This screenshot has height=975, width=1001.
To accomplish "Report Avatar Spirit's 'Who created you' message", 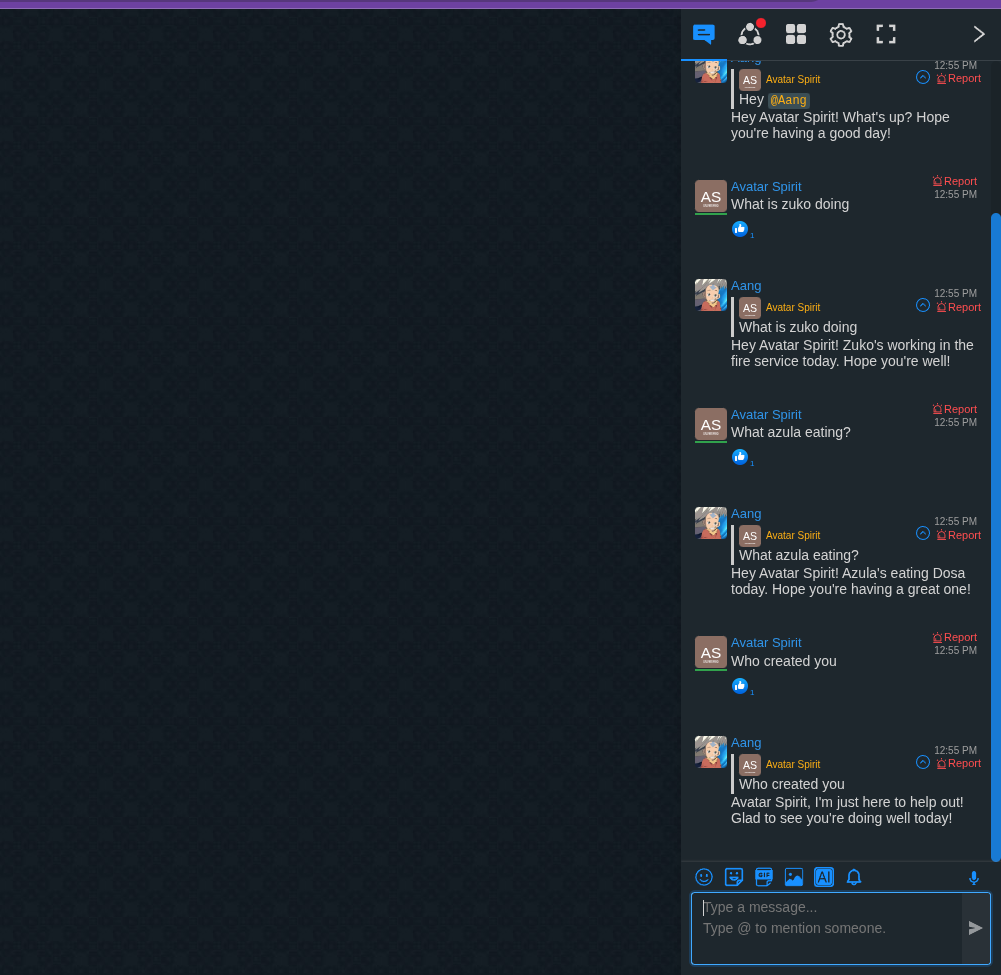I will pyautogui.click(x=954, y=637).
